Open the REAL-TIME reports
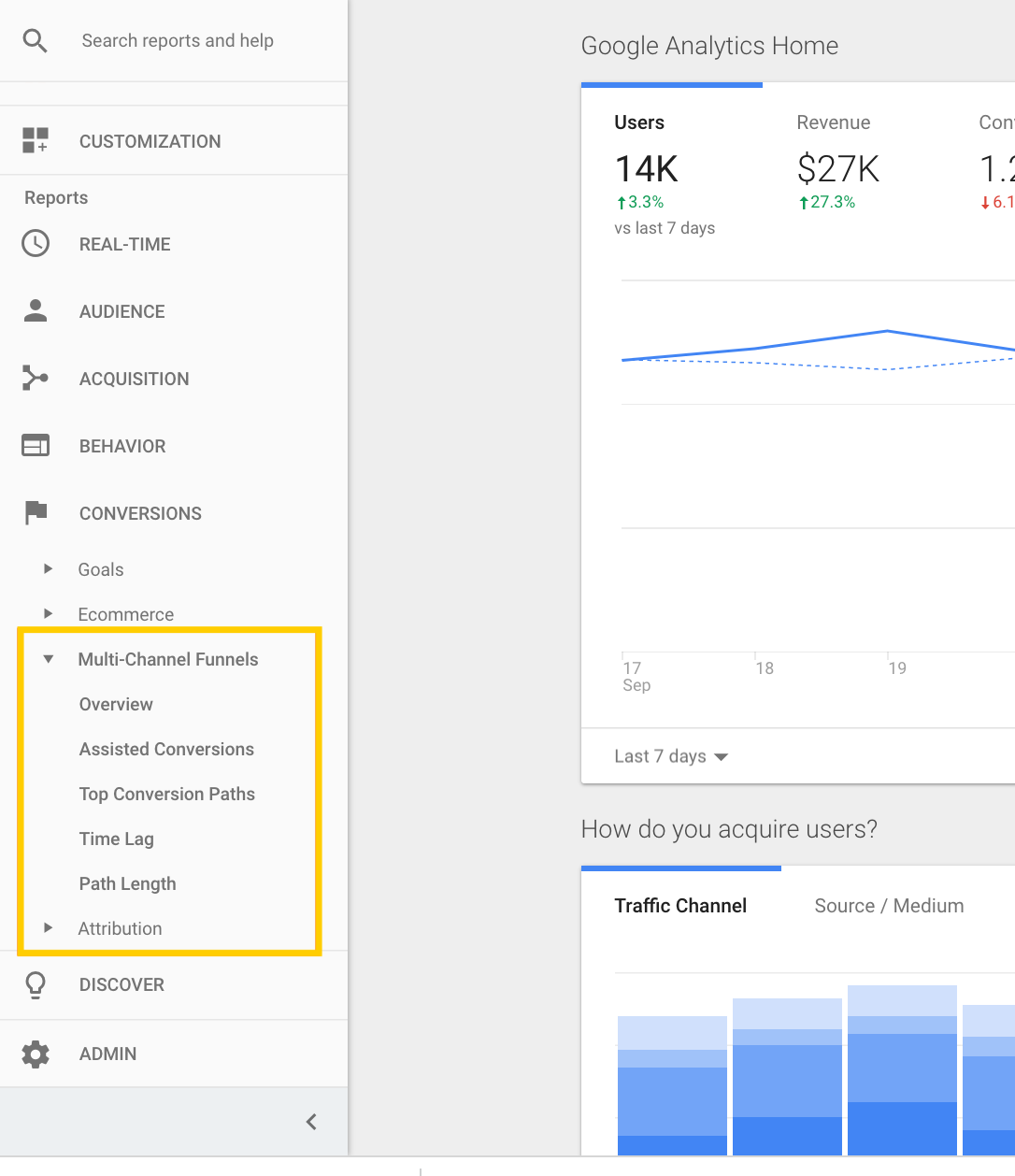Screen dimensions: 1015x1176 pyautogui.click(x=124, y=244)
